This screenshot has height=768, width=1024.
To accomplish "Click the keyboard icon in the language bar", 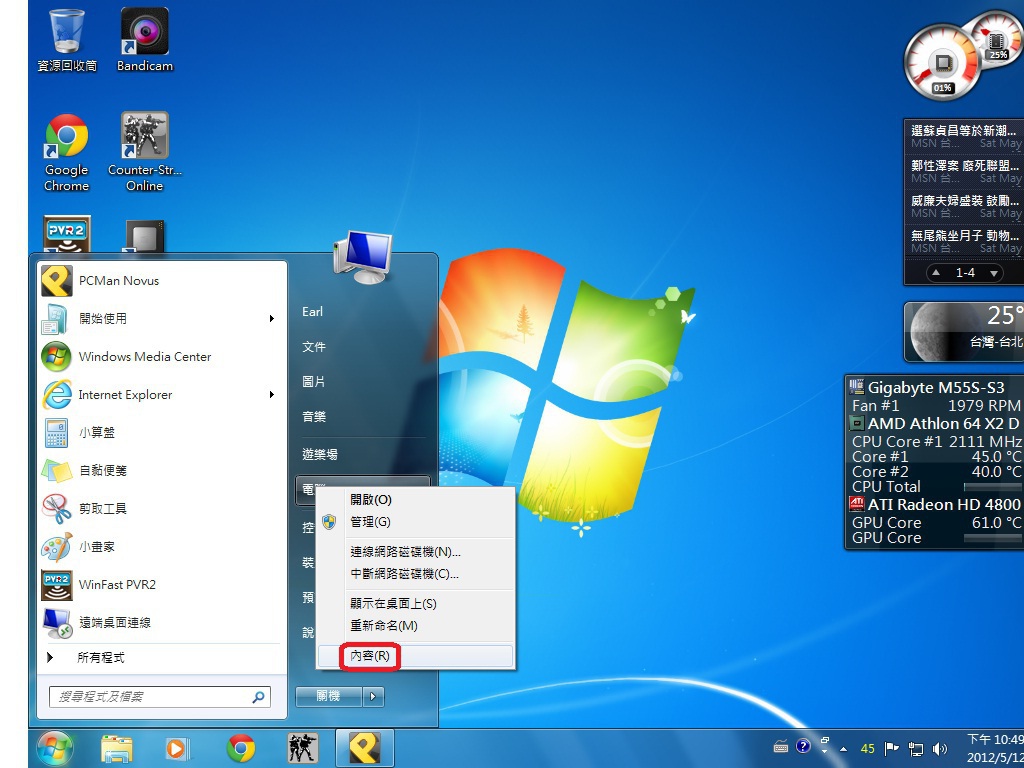I will tap(781, 746).
